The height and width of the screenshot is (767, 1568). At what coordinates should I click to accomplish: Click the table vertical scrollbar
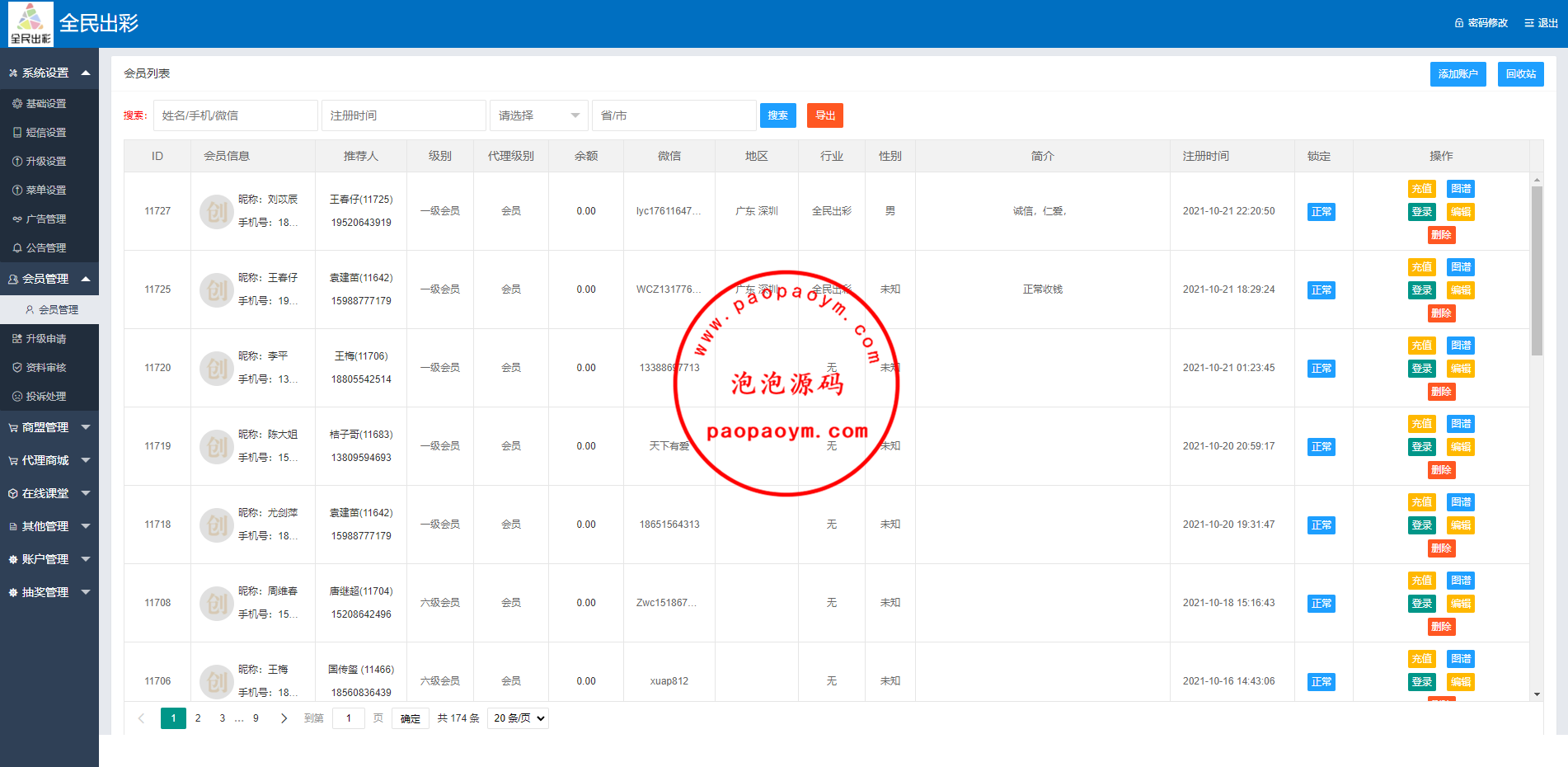point(1537,272)
